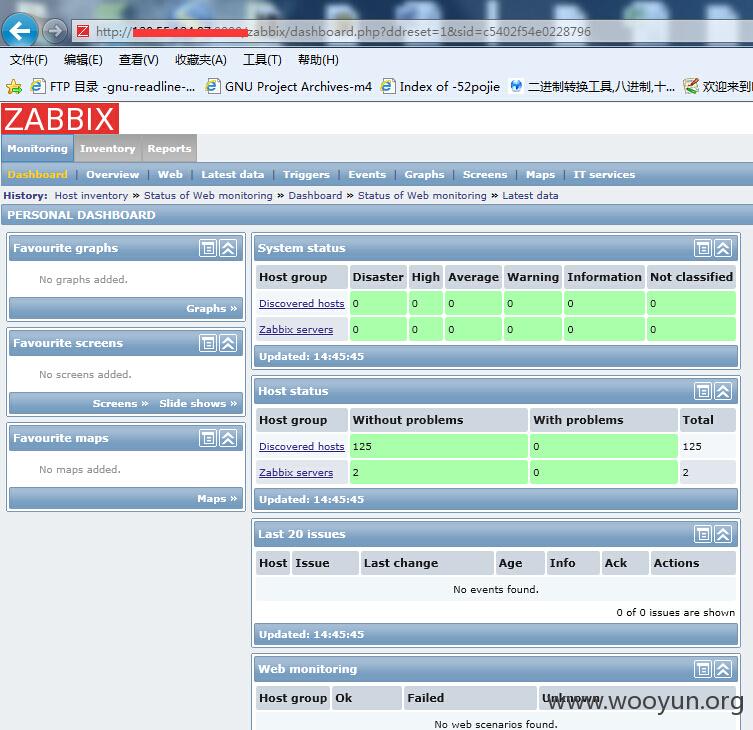753x730 pixels.
Task: Open the Host status widget menu icon
Action: [703, 391]
